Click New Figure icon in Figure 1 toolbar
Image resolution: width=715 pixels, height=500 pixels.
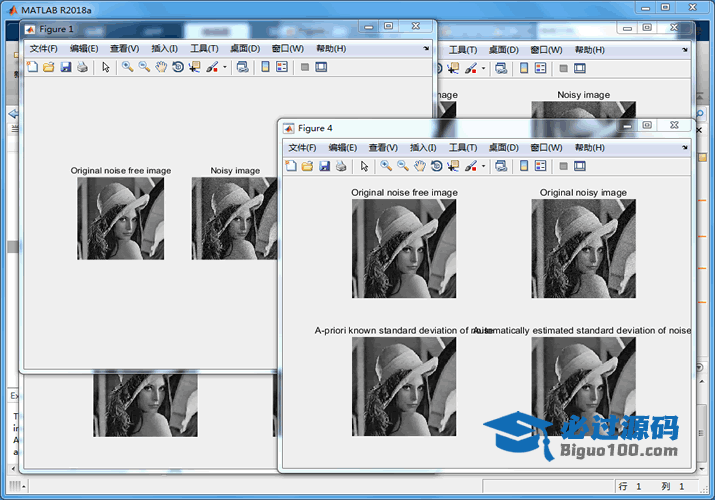(31, 67)
